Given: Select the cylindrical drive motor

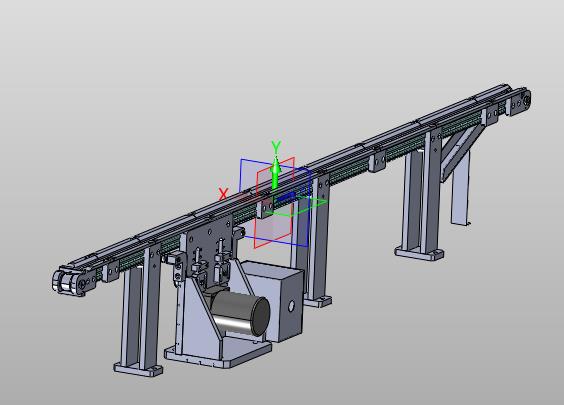Looking at the screenshot, I should pos(240,313).
